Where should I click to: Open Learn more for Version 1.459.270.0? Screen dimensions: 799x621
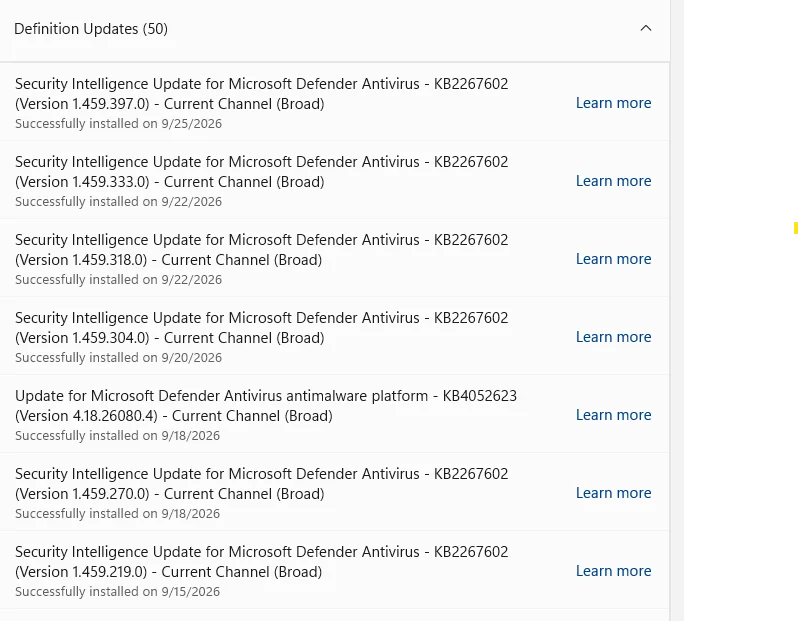tap(614, 493)
